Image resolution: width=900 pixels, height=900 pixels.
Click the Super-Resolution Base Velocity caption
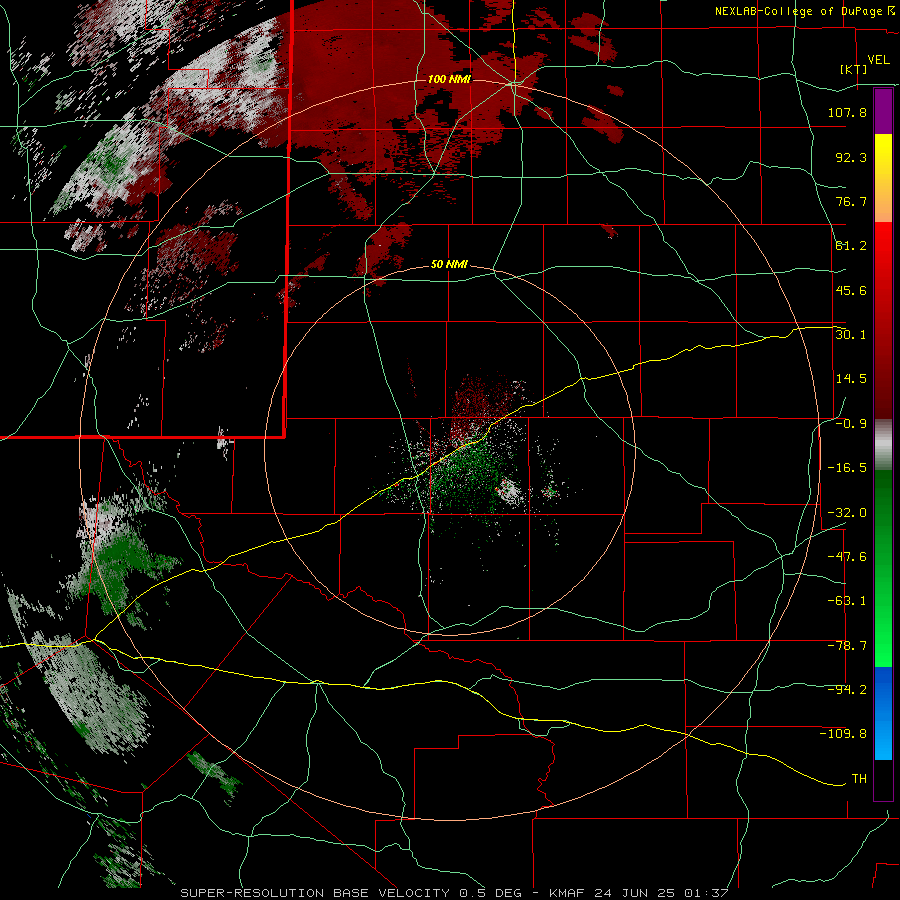[x=454, y=893]
